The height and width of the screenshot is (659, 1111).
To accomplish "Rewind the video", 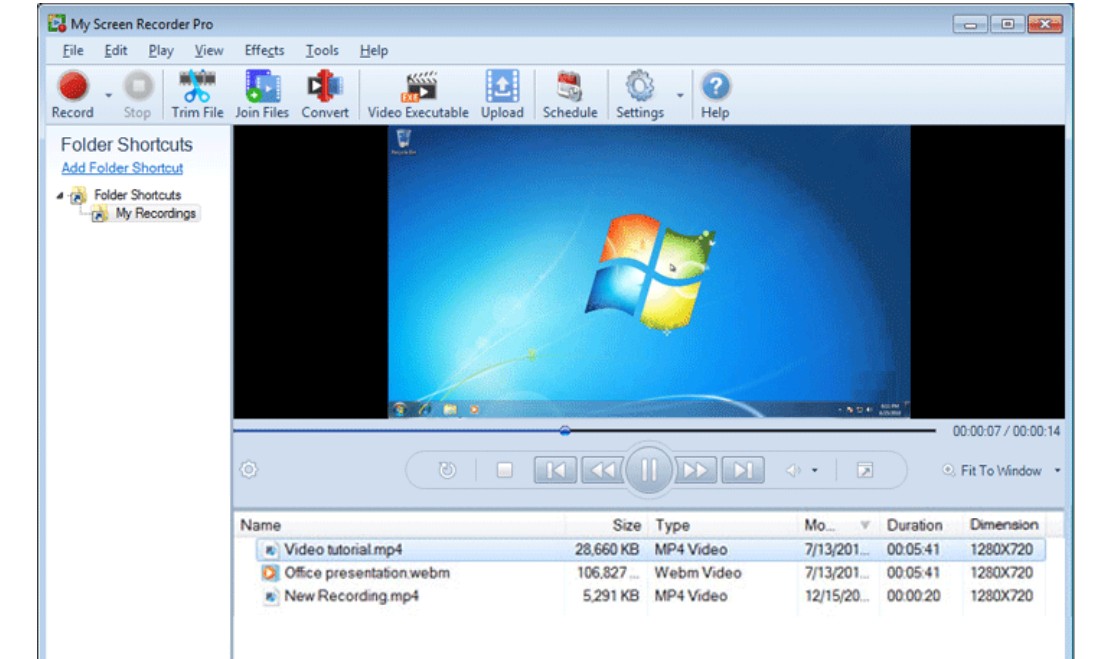I will click(602, 470).
